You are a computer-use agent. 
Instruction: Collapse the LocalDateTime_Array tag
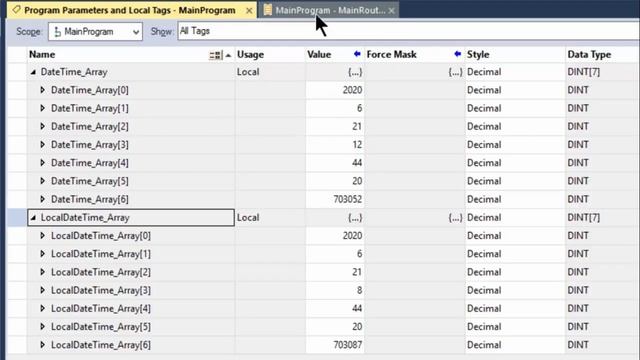point(33,218)
